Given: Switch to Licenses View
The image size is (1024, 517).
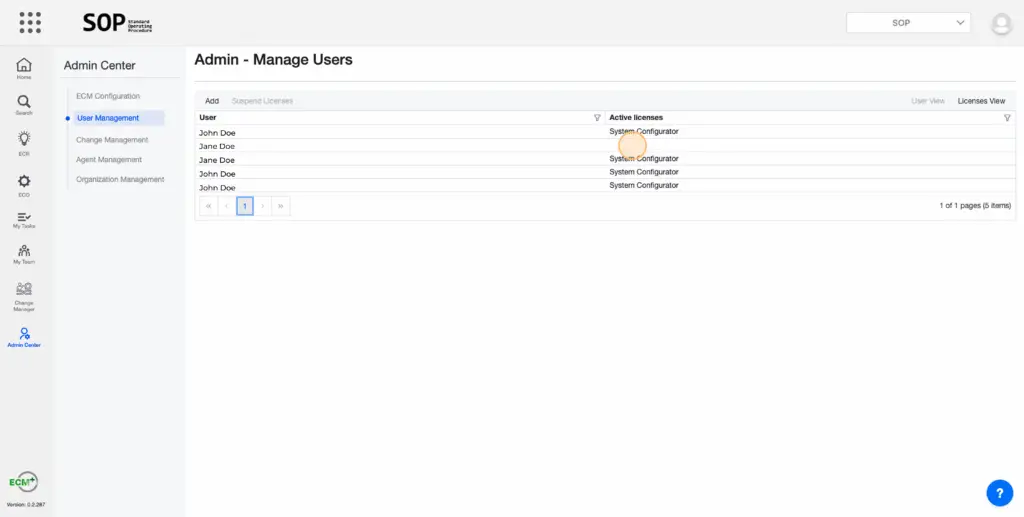Looking at the screenshot, I should coord(981,101).
